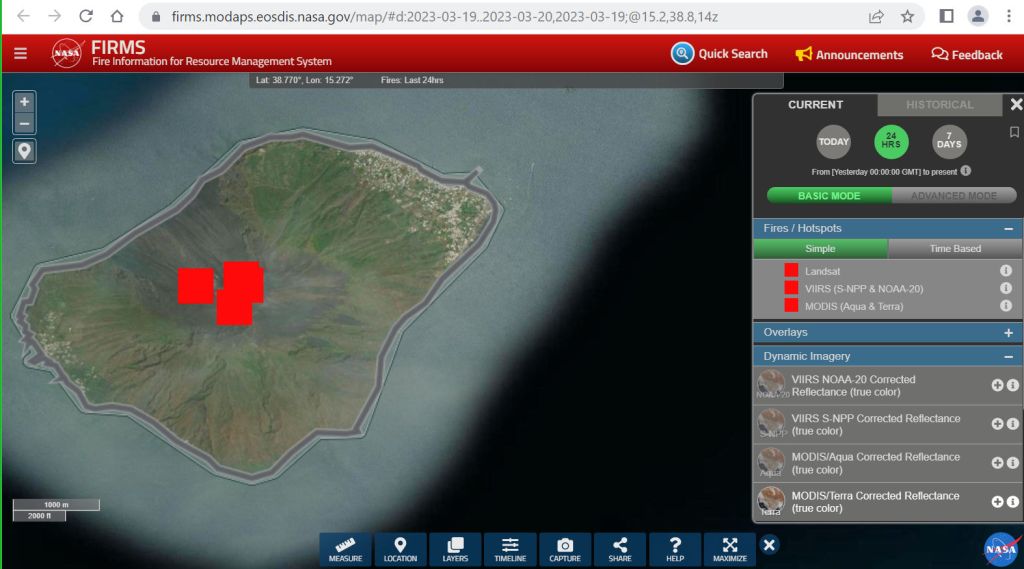Add MODIS/Terra Corrected Reflectance imagery layer
Image resolution: width=1024 pixels, height=569 pixels.
[997, 502]
